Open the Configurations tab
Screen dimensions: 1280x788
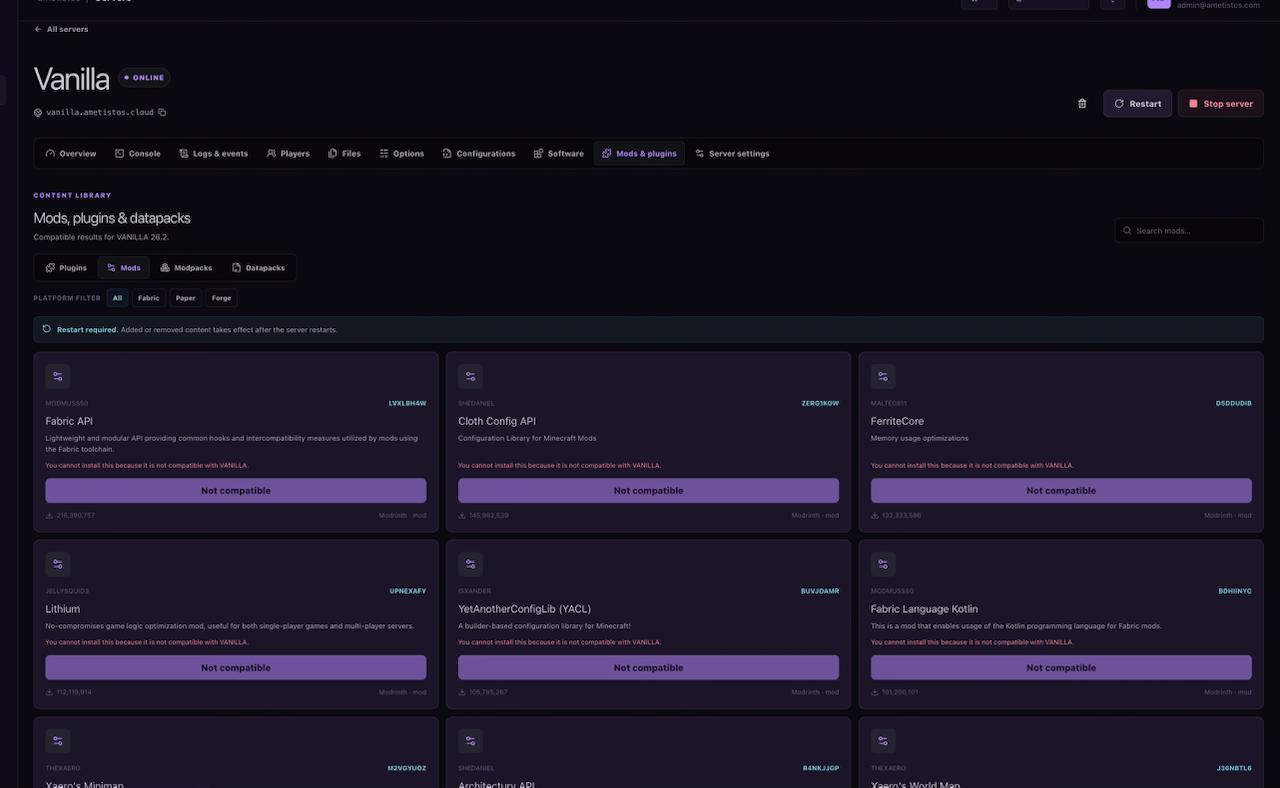(x=479, y=153)
